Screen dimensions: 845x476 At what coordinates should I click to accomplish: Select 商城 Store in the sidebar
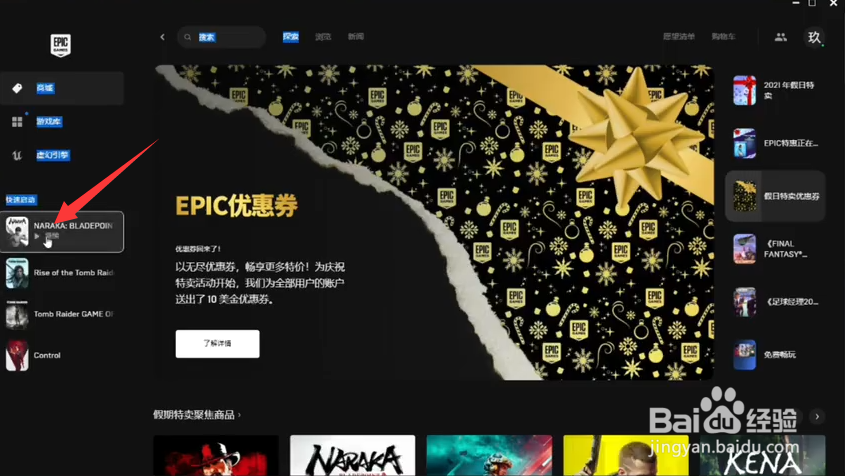[x=62, y=88]
